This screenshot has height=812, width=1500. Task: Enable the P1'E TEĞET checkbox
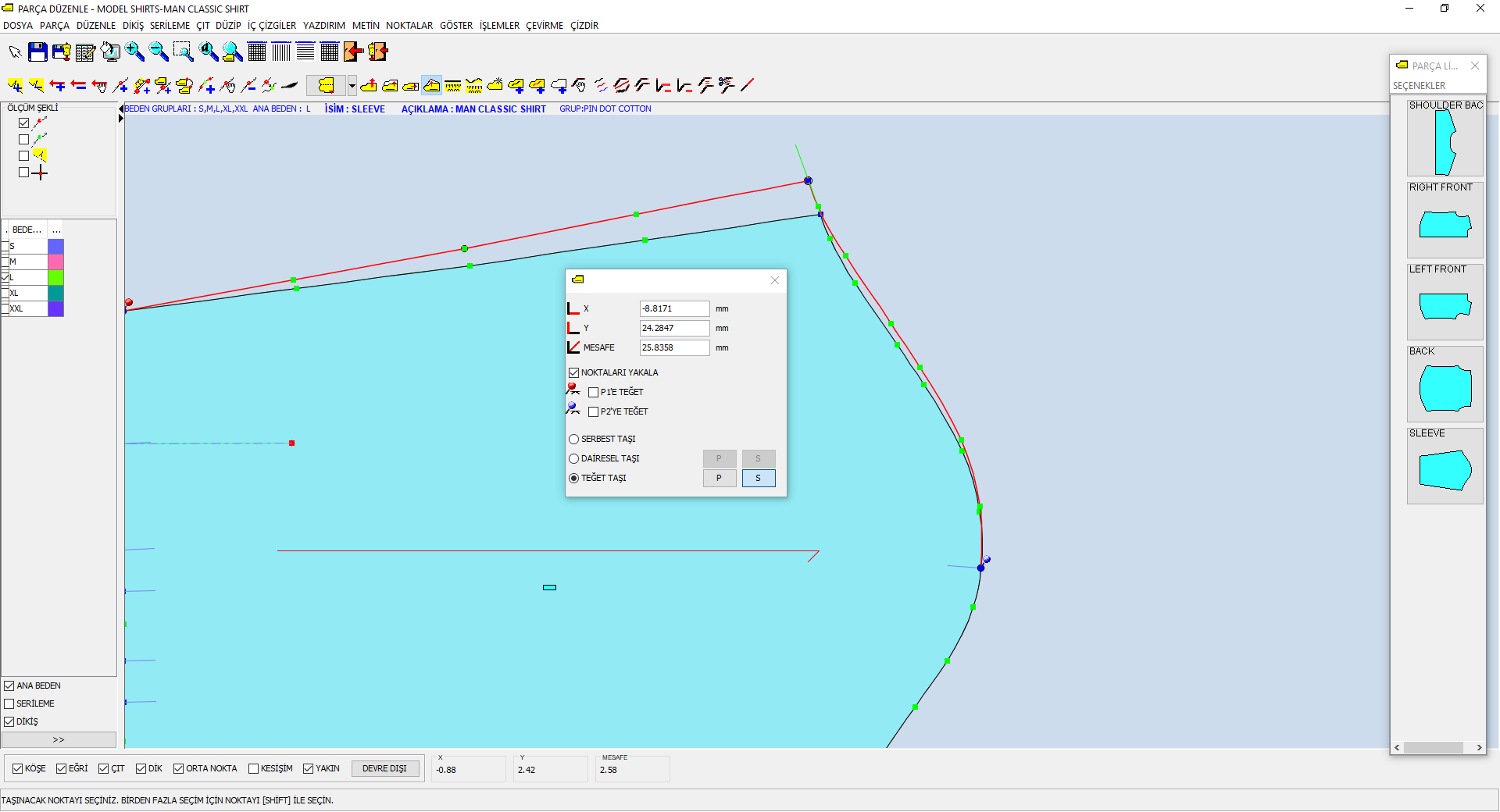click(594, 392)
